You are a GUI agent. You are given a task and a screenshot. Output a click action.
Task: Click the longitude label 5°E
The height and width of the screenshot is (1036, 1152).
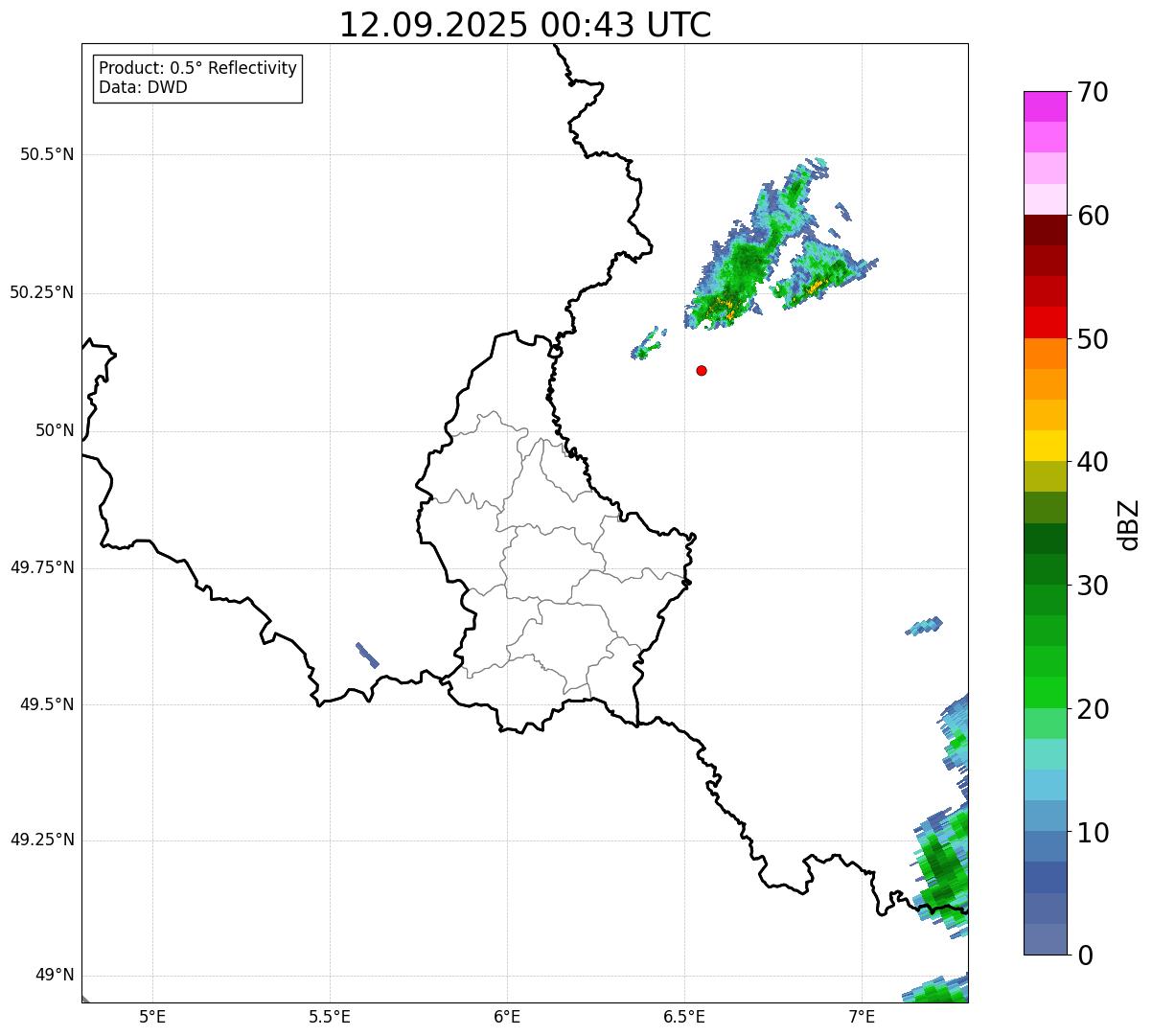point(152,1016)
